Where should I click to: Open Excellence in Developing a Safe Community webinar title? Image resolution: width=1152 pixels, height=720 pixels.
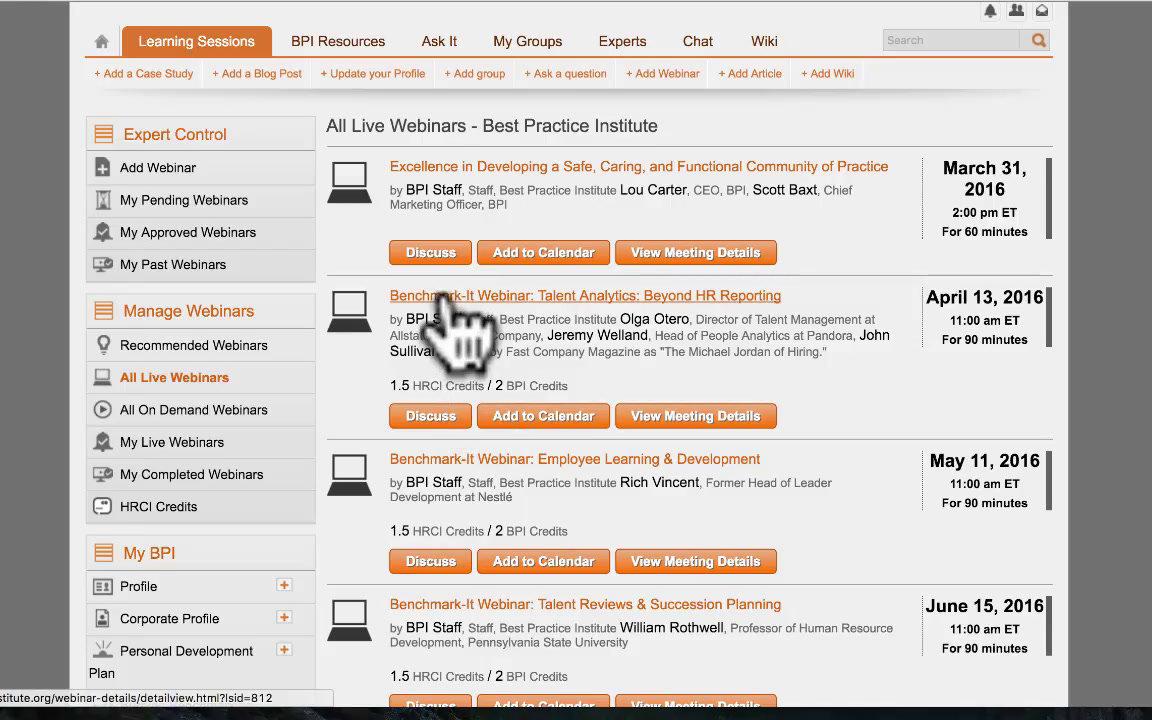tap(639, 166)
